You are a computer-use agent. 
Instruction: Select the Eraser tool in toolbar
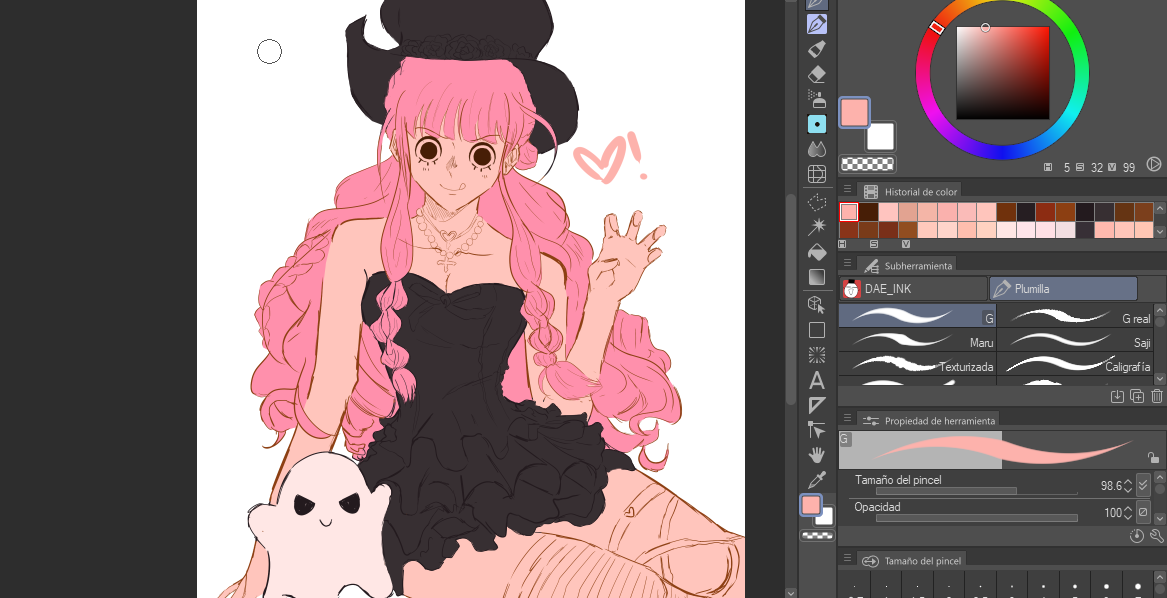[x=816, y=74]
